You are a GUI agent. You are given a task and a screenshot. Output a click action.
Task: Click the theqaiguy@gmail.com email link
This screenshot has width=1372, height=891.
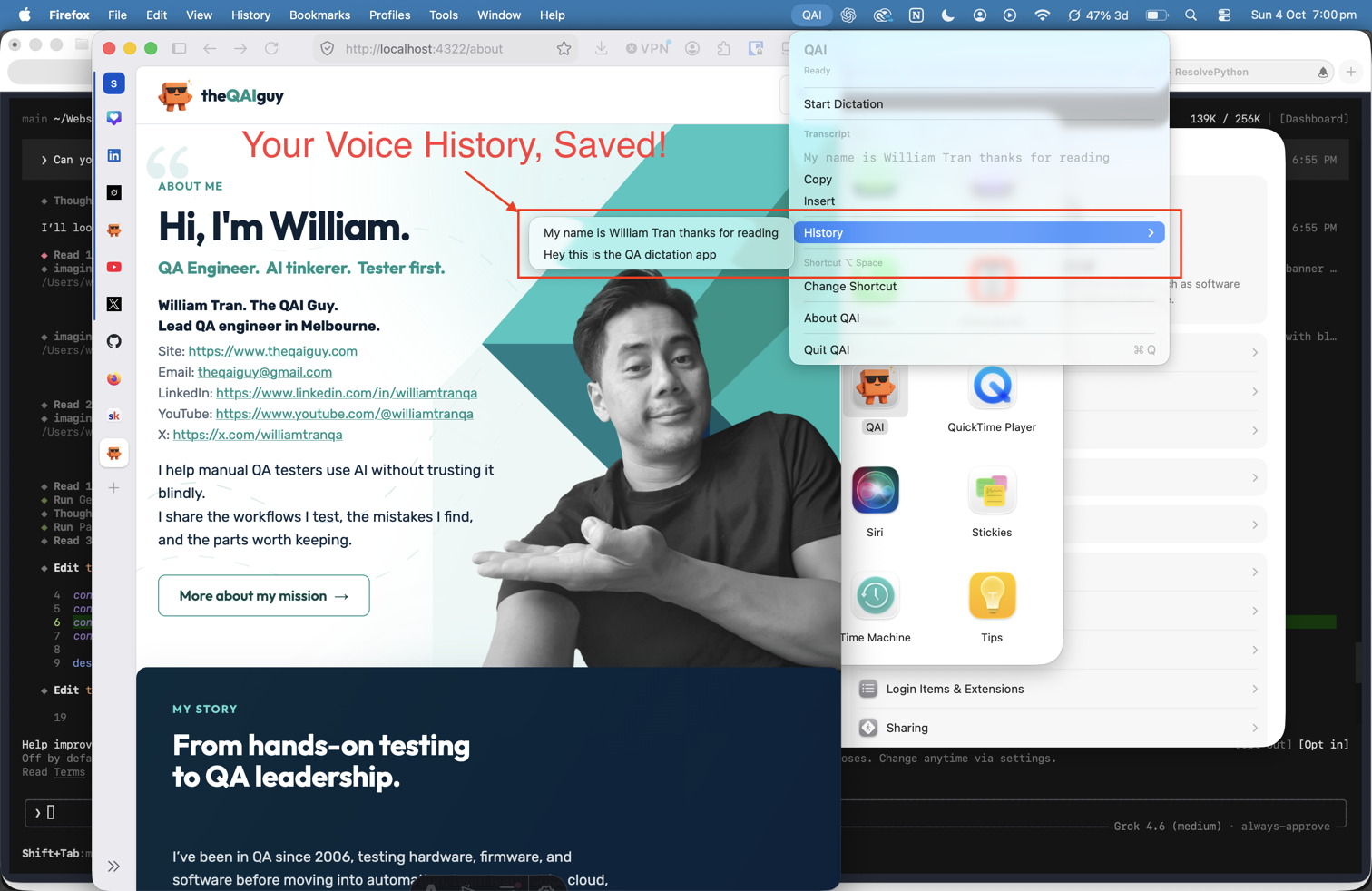tap(265, 372)
